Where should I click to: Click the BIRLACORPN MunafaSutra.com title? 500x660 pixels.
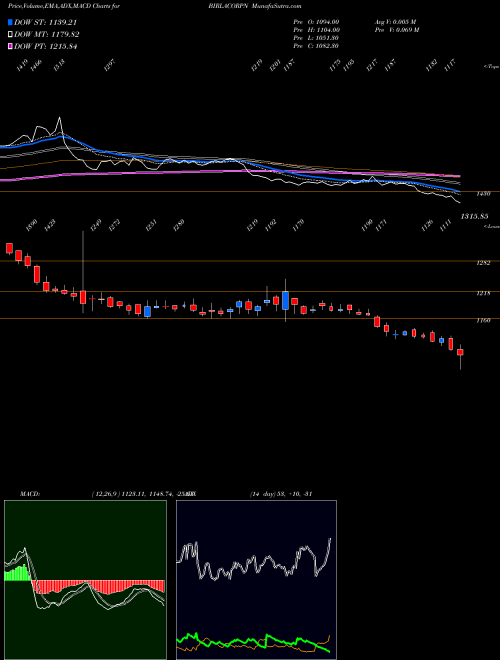(x=255, y=6)
